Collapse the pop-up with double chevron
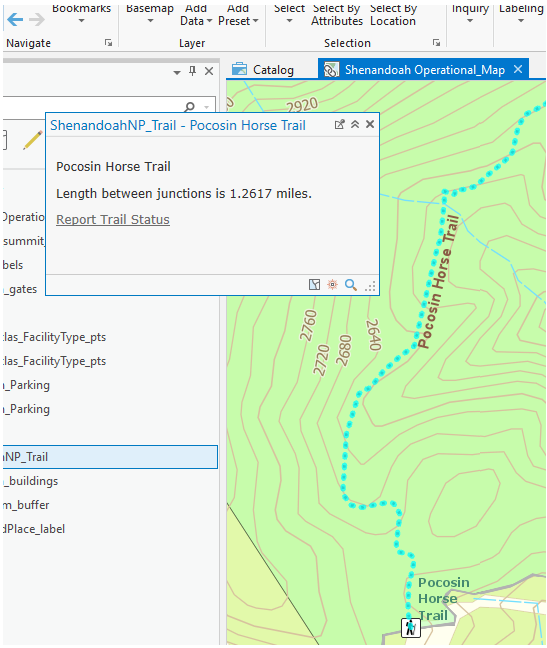Screen dimensions: 547x648 (x=355, y=124)
